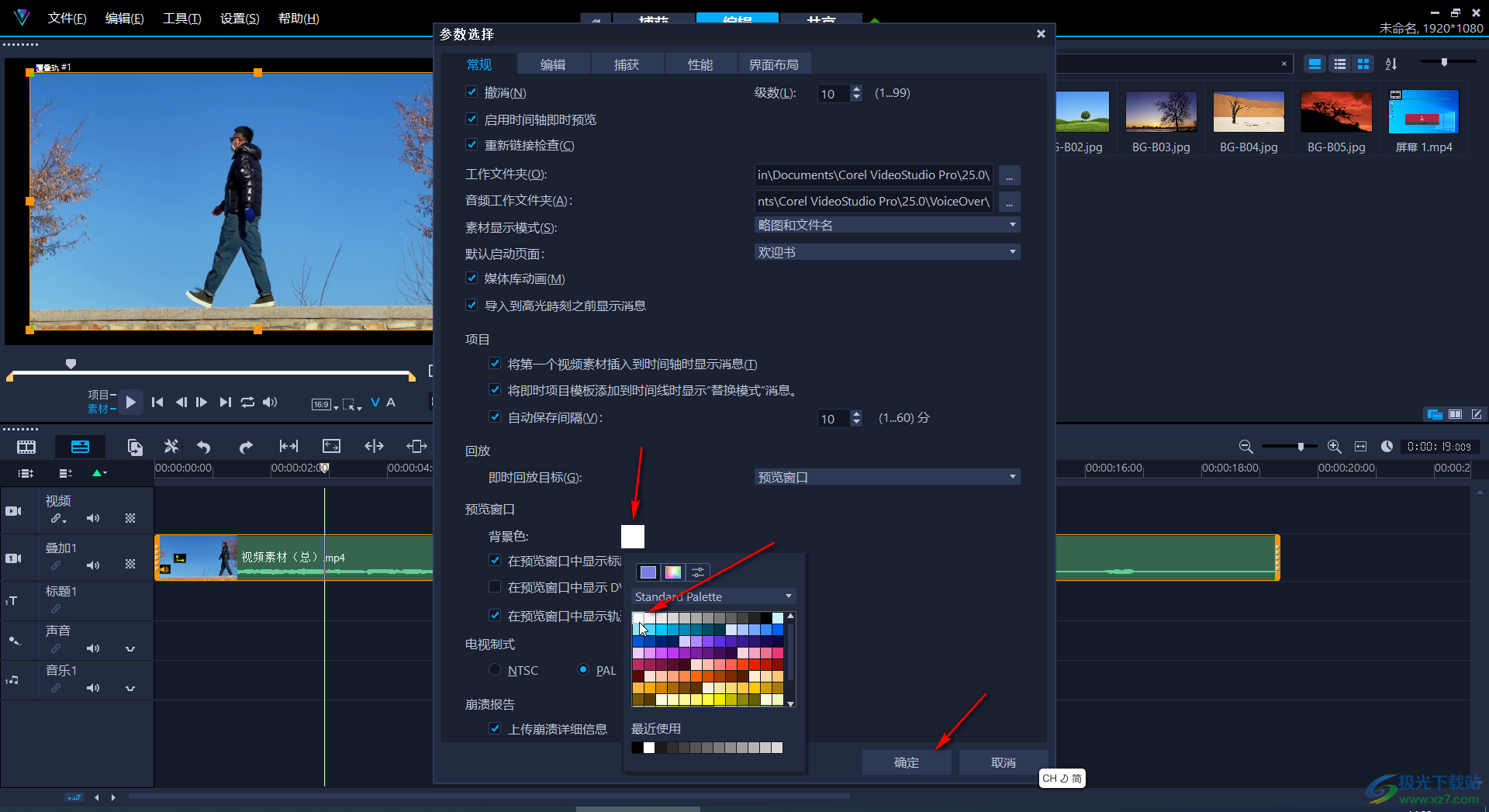Expand the 音乐1 track options chevron
Viewport: 1489px width, 812px height.
(x=130, y=688)
